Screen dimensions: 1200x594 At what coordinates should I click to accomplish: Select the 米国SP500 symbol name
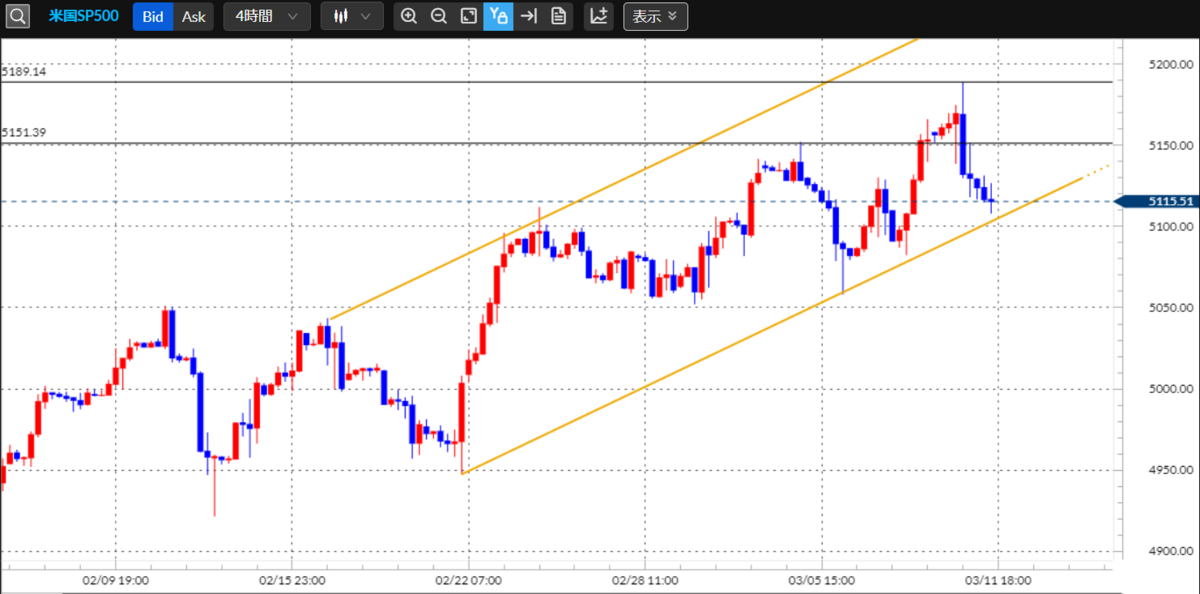click(x=84, y=16)
